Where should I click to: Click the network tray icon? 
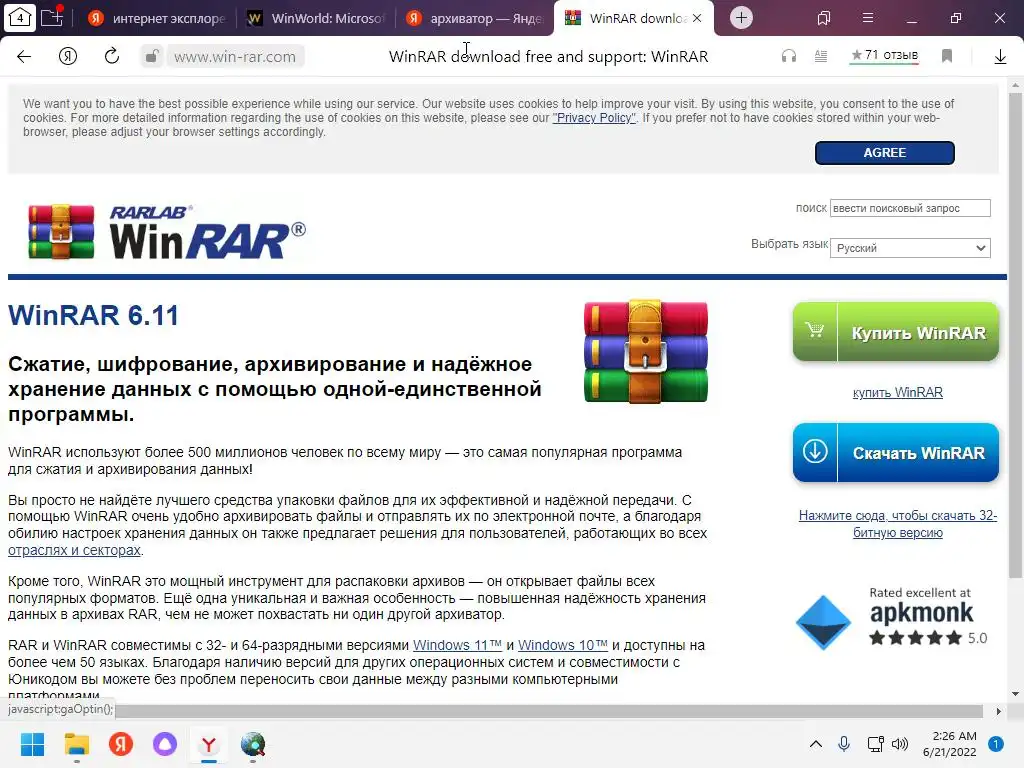click(875, 744)
